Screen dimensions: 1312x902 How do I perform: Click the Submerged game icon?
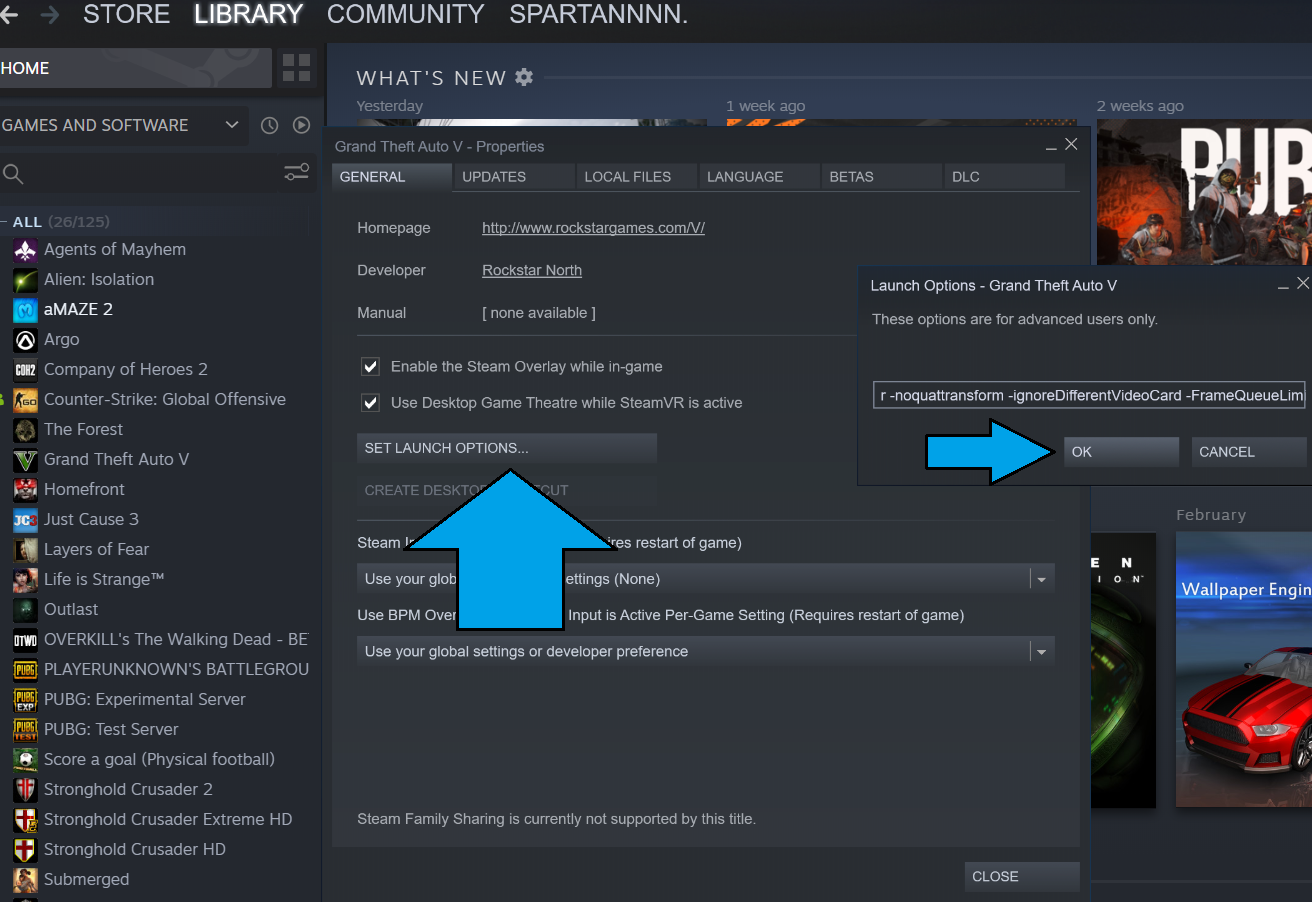pos(25,880)
